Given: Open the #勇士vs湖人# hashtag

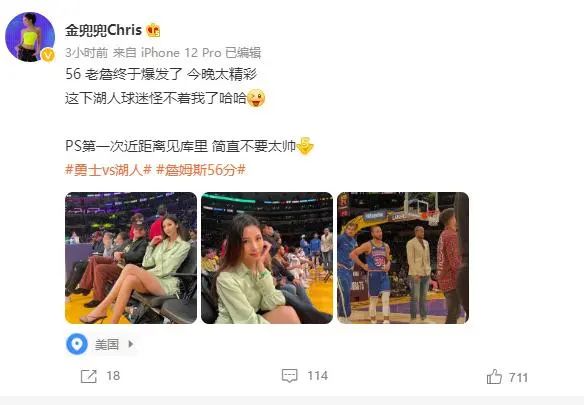Looking at the screenshot, I should 108,170.
